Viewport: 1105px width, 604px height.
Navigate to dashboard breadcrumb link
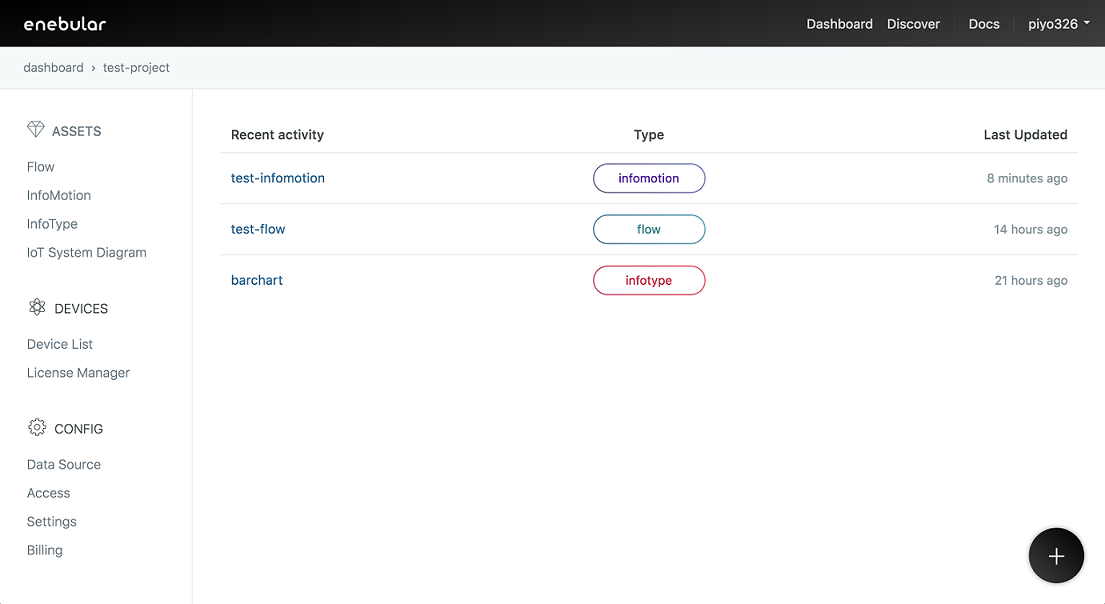(x=53, y=68)
